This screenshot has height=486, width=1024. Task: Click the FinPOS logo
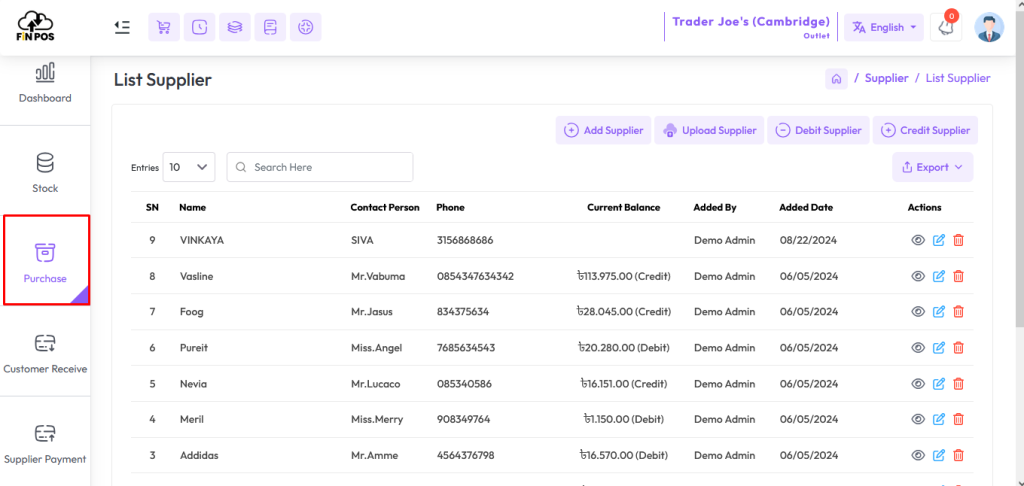pyautogui.click(x=35, y=27)
